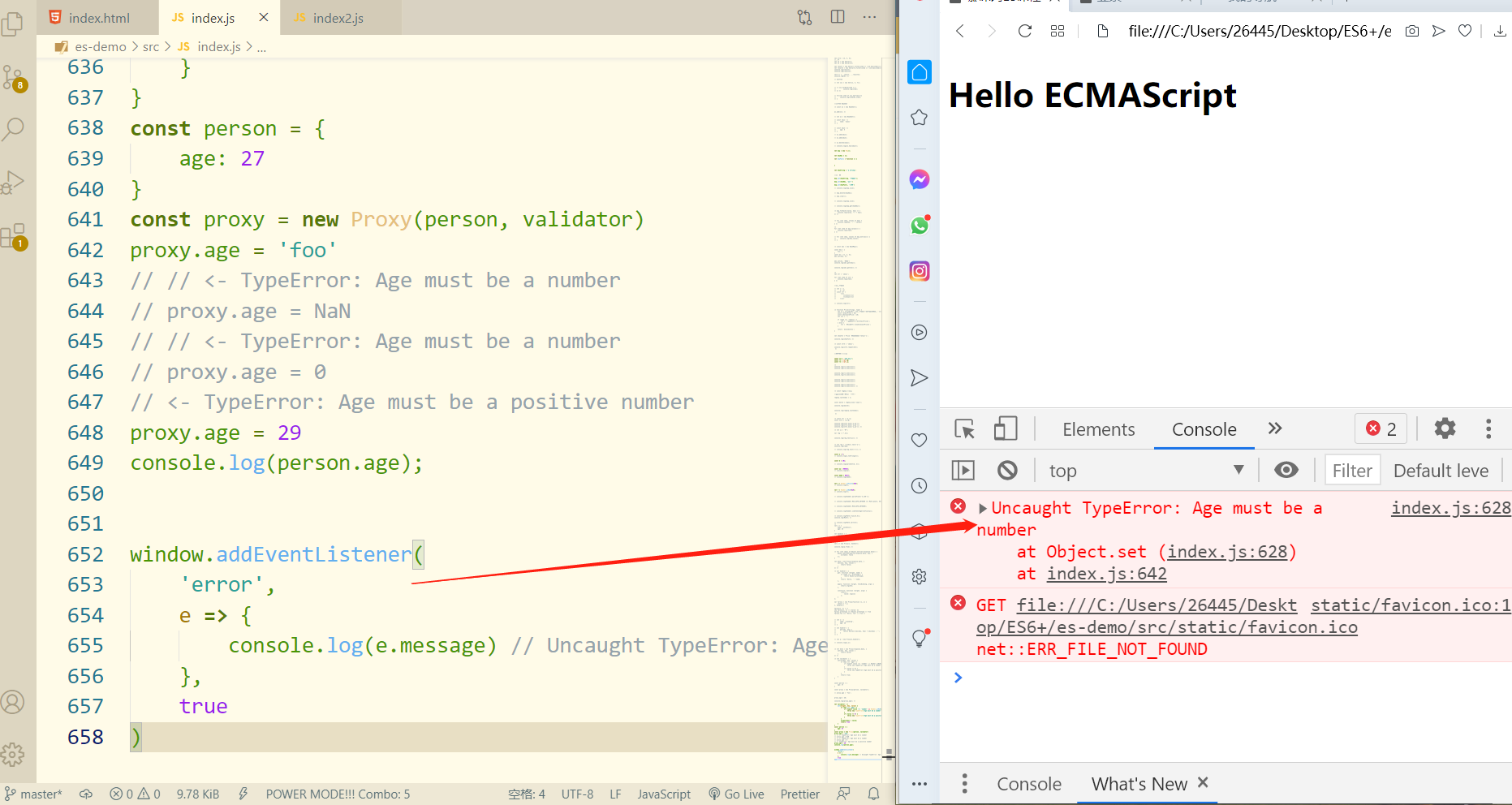Close the What's New drawer tab
The width and height of the screenshot is (1512, 805).
point(1203,782)
